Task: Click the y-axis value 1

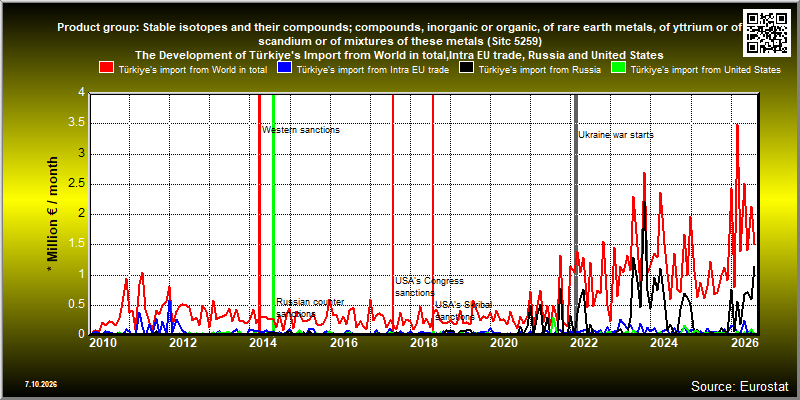Action: tap(81, 275)
